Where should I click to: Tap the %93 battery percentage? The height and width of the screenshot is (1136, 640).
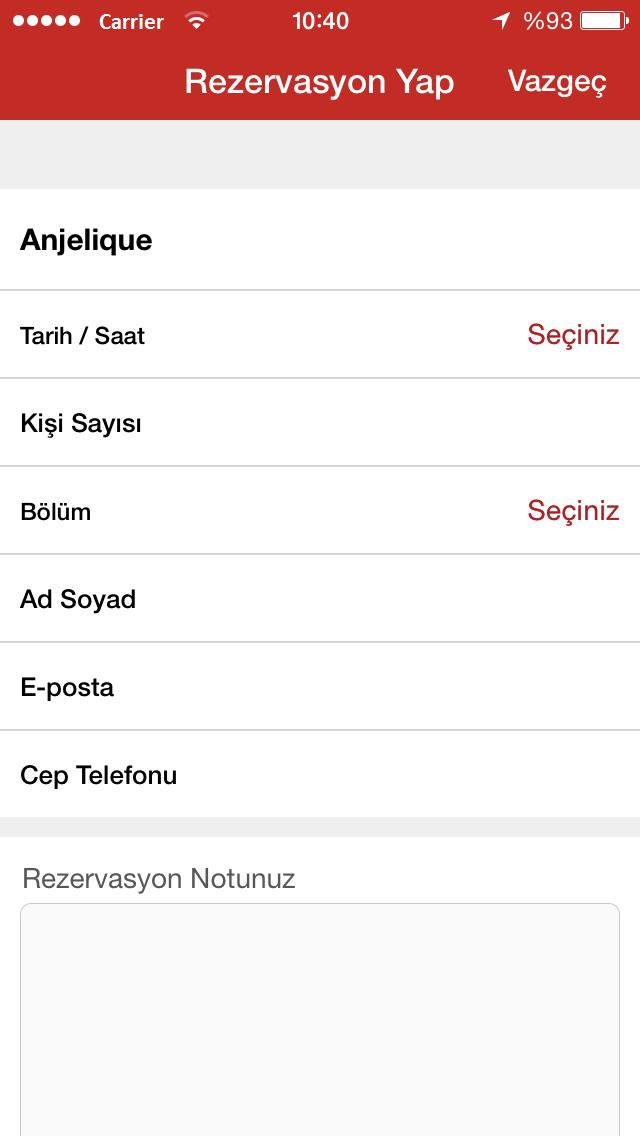[x=548, y=21]
